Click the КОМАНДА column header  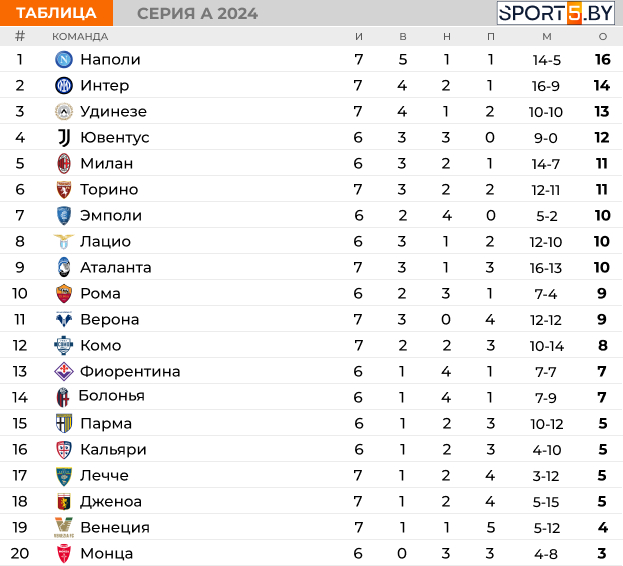pos(80,37)
